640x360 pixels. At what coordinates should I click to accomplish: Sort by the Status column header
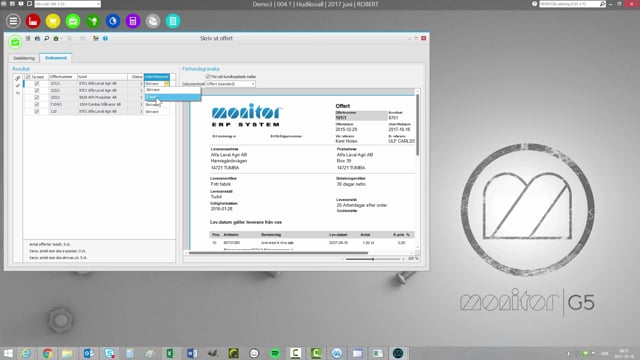point(136,77)
